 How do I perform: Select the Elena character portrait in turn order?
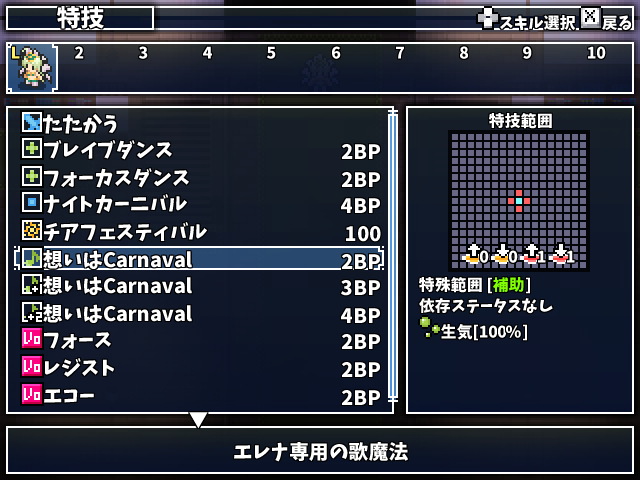[32, 68]
